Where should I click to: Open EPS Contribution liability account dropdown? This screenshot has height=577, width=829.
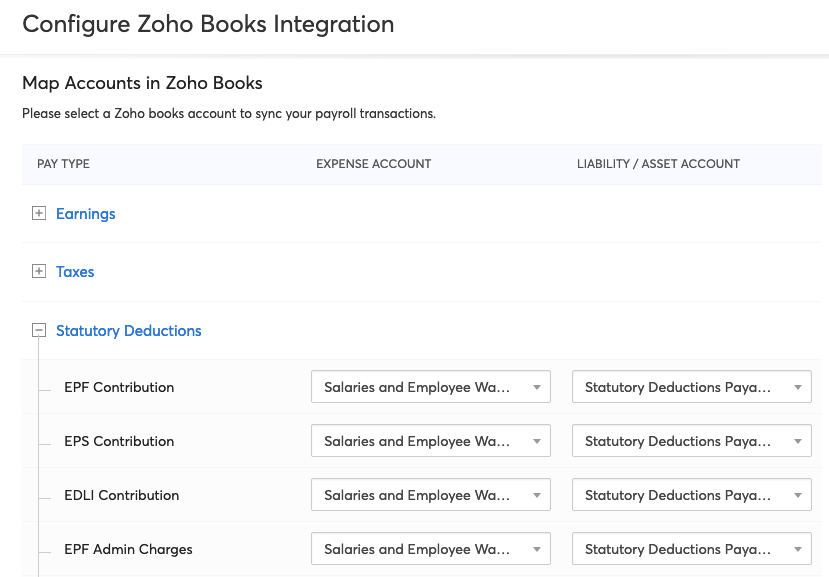(x=691, y=441)
